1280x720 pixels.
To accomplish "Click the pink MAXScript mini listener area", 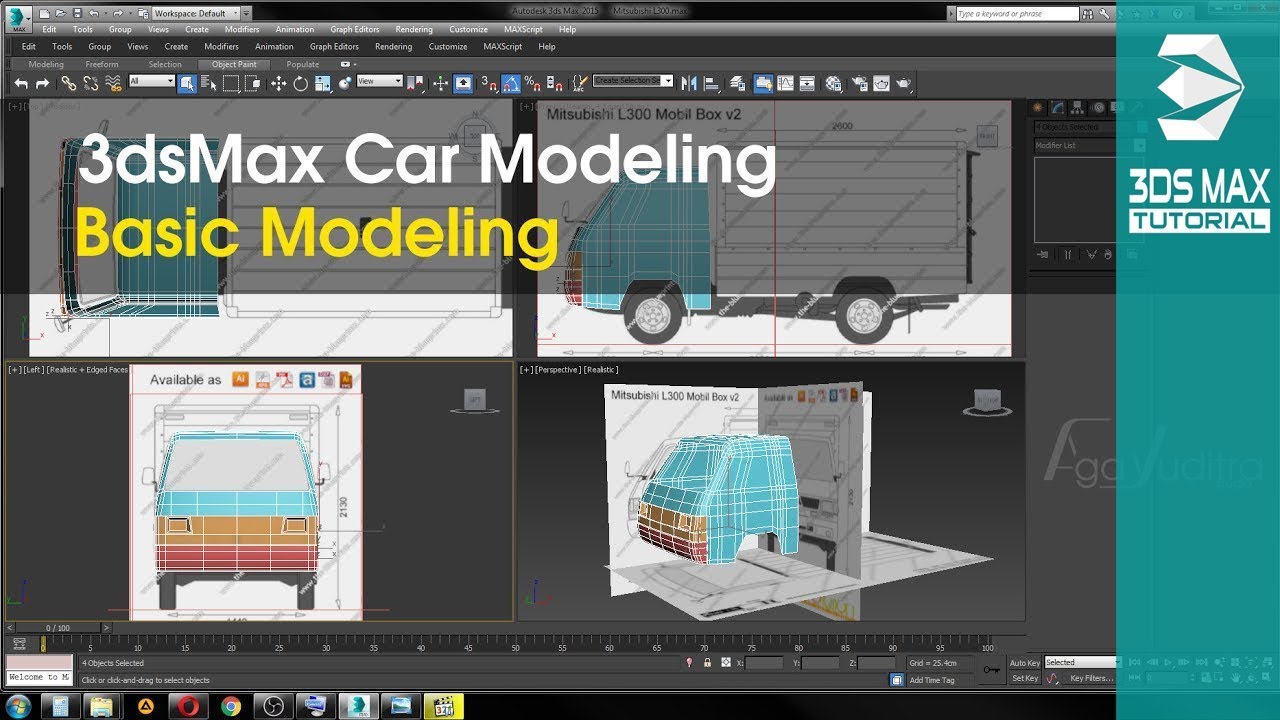I will (39, 662).
